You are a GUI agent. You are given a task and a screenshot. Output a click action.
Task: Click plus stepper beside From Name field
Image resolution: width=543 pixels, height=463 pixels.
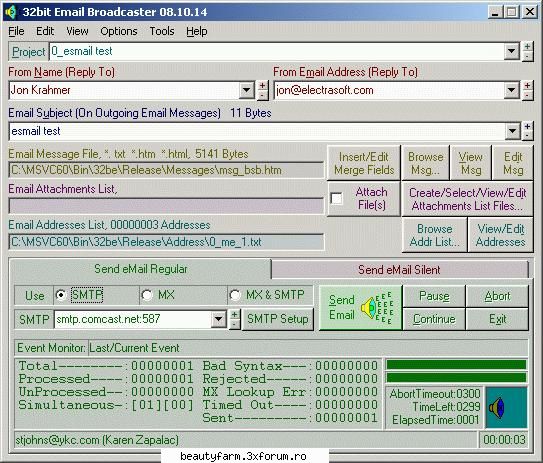[262, 86]
